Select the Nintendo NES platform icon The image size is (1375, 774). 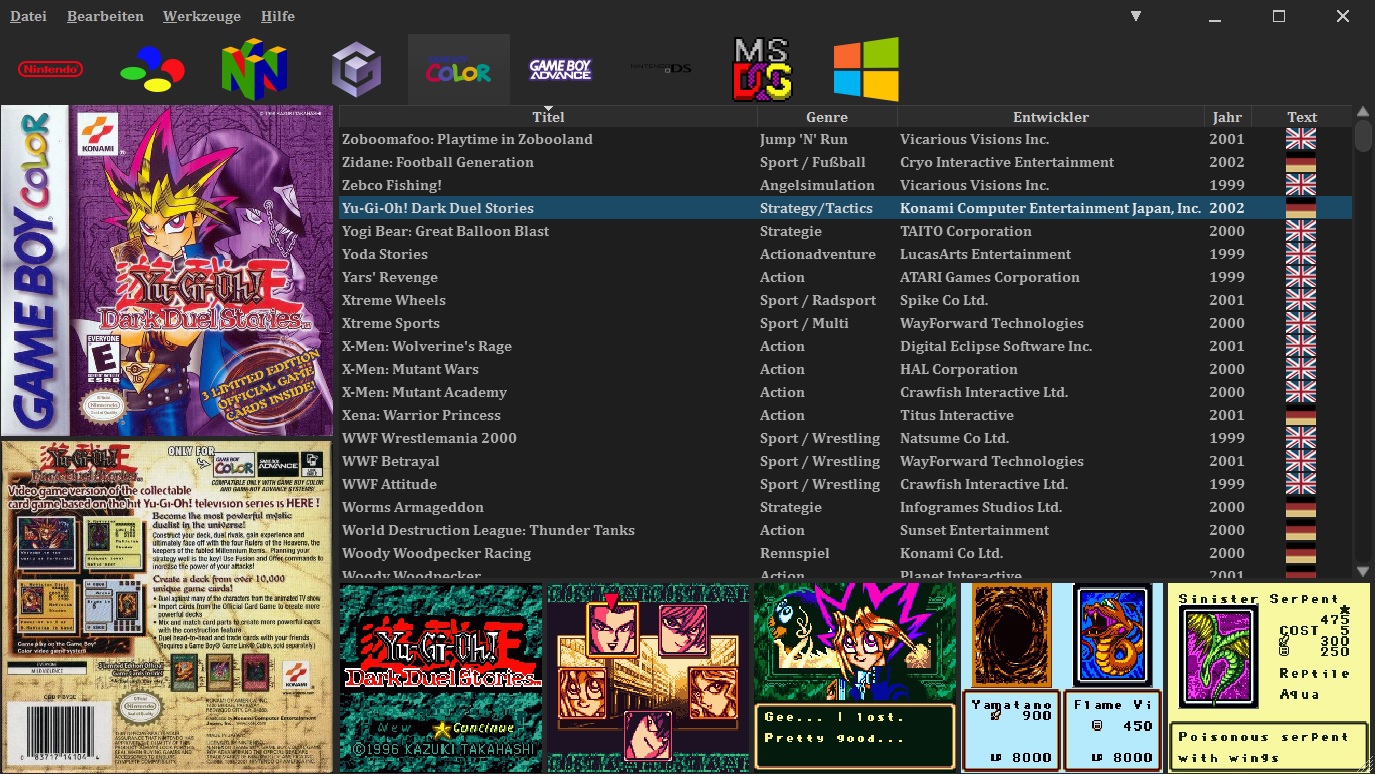pyautogui.click(x=51, y=69)
